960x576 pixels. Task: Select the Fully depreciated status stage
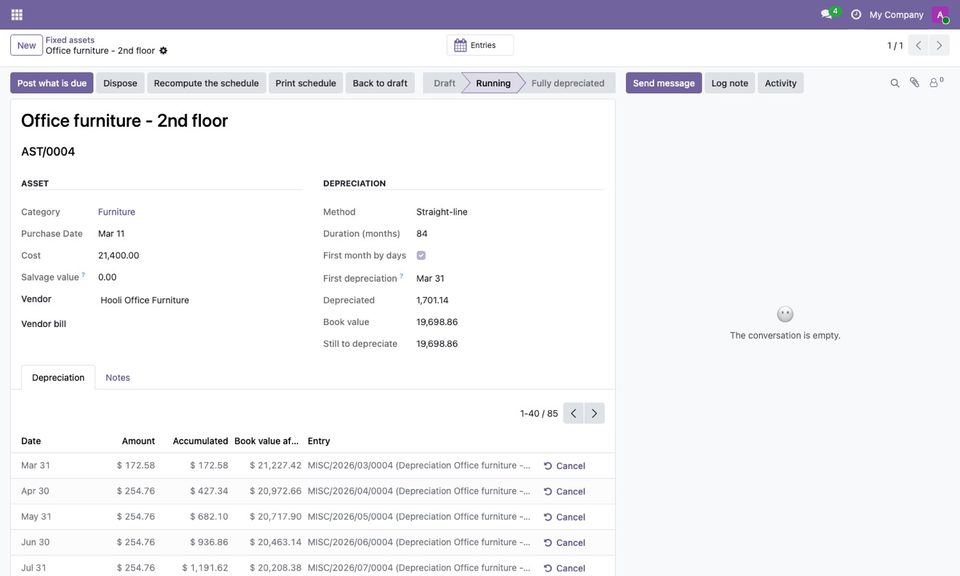click(568, 83)
